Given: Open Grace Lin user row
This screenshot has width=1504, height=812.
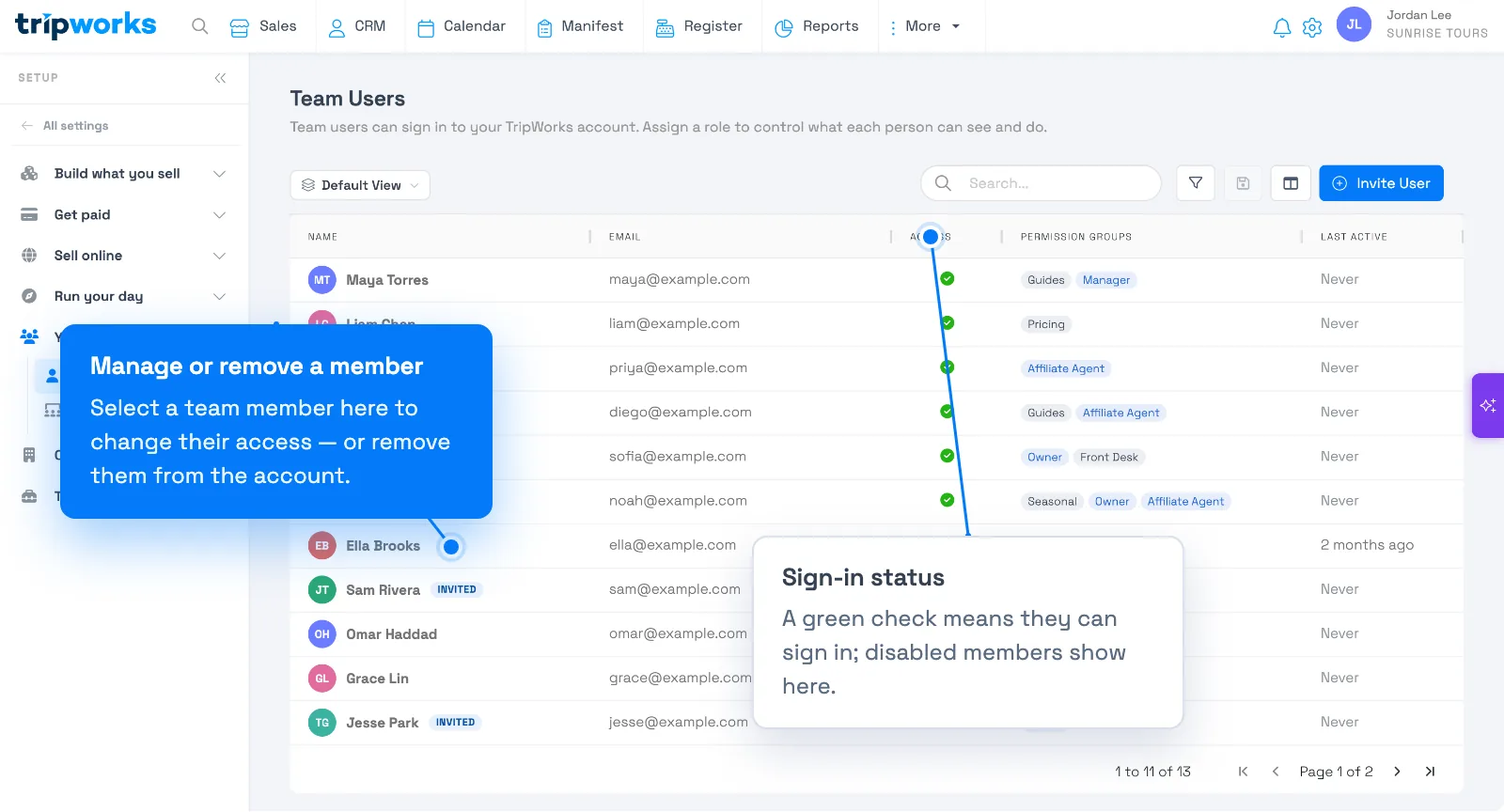Looking at the screenshot, I should 876,679.
